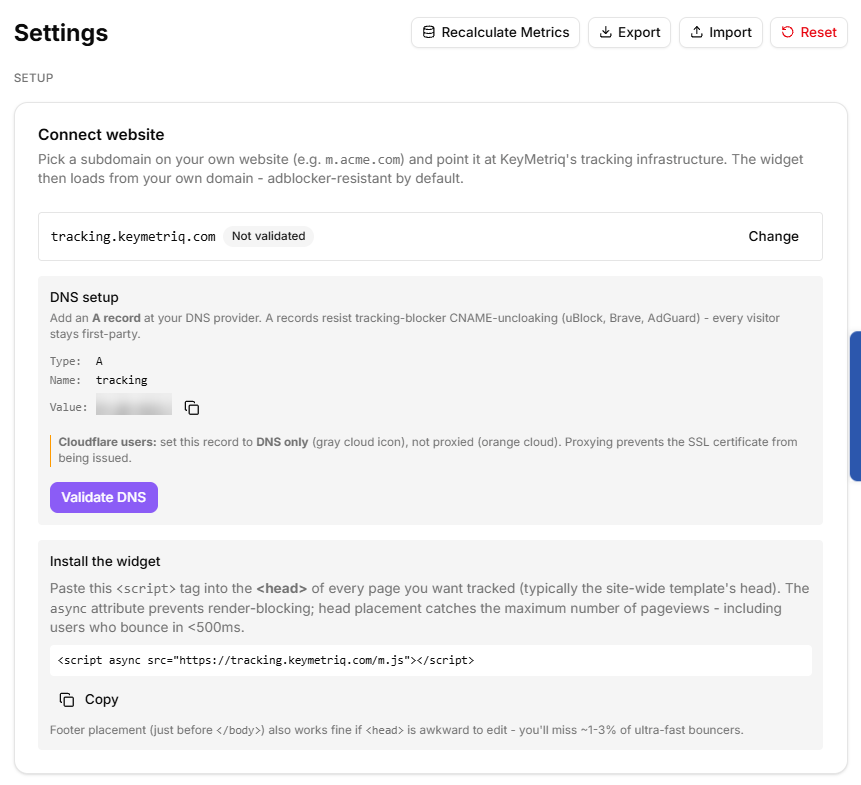This screenshot has height=785, width=861.
Task: Click the tracking.keymetriq.com domain text
Action: (x=133, y=237)
